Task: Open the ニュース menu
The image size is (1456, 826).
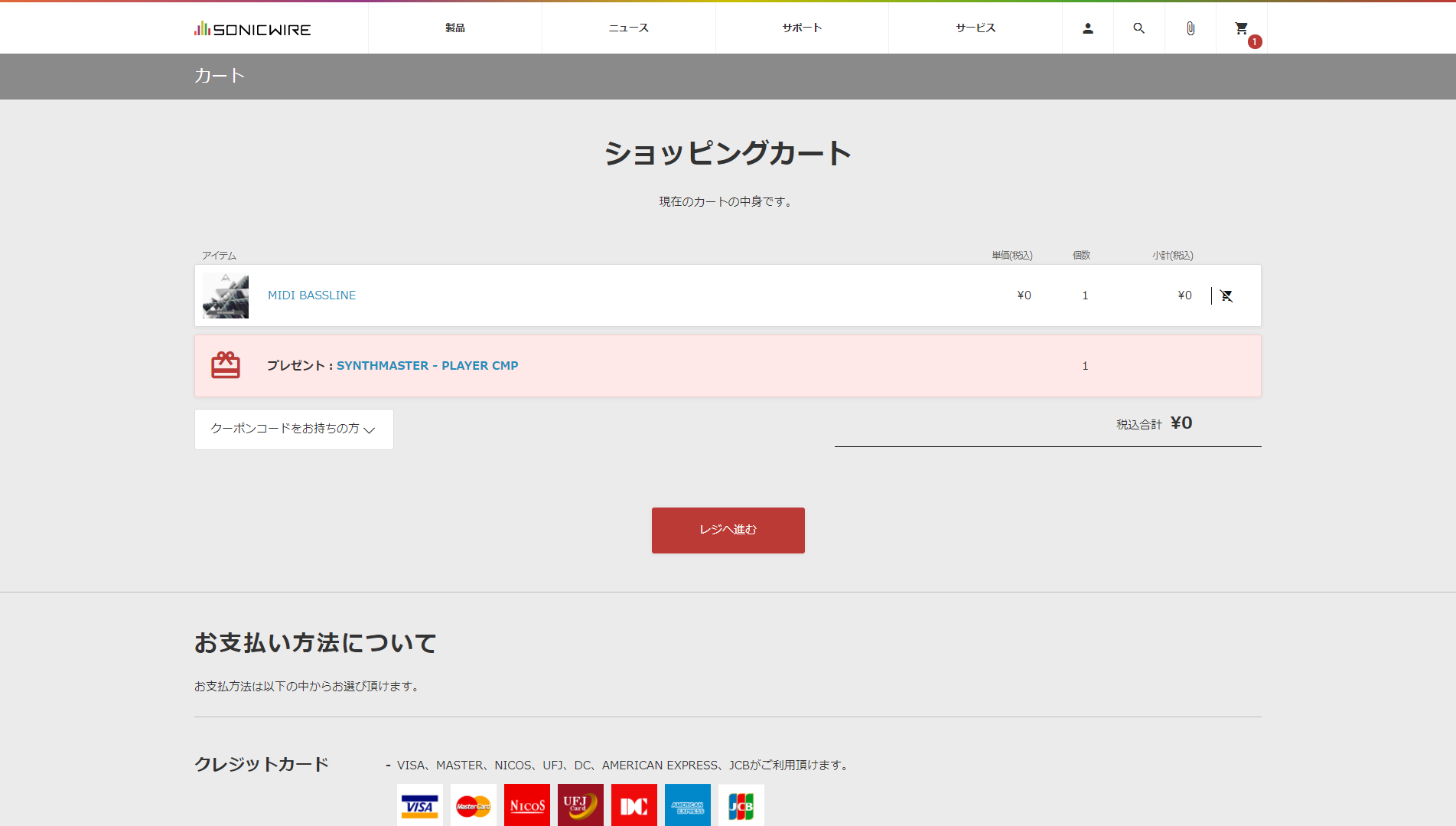Action: click(629, 28)
